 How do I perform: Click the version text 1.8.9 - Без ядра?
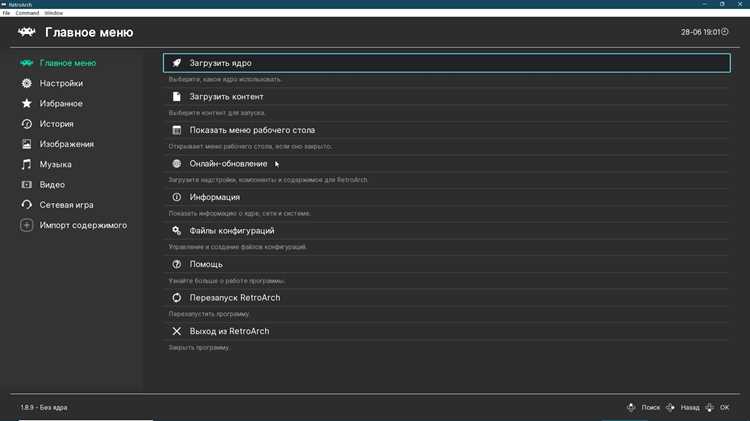pos(44,407)
